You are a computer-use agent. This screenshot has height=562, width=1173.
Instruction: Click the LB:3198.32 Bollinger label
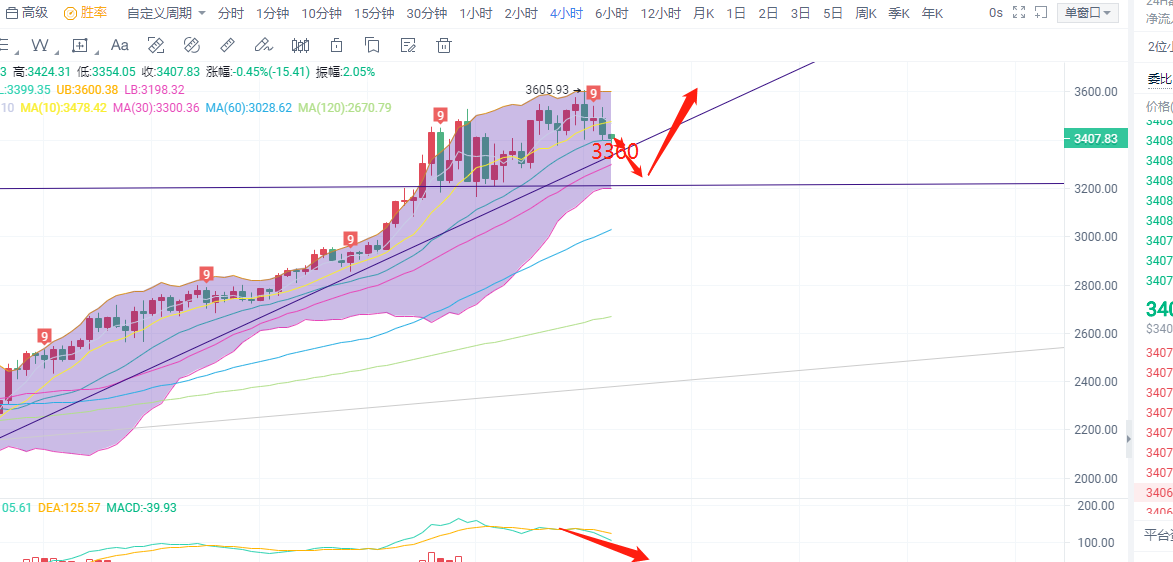tap(156, 90)
